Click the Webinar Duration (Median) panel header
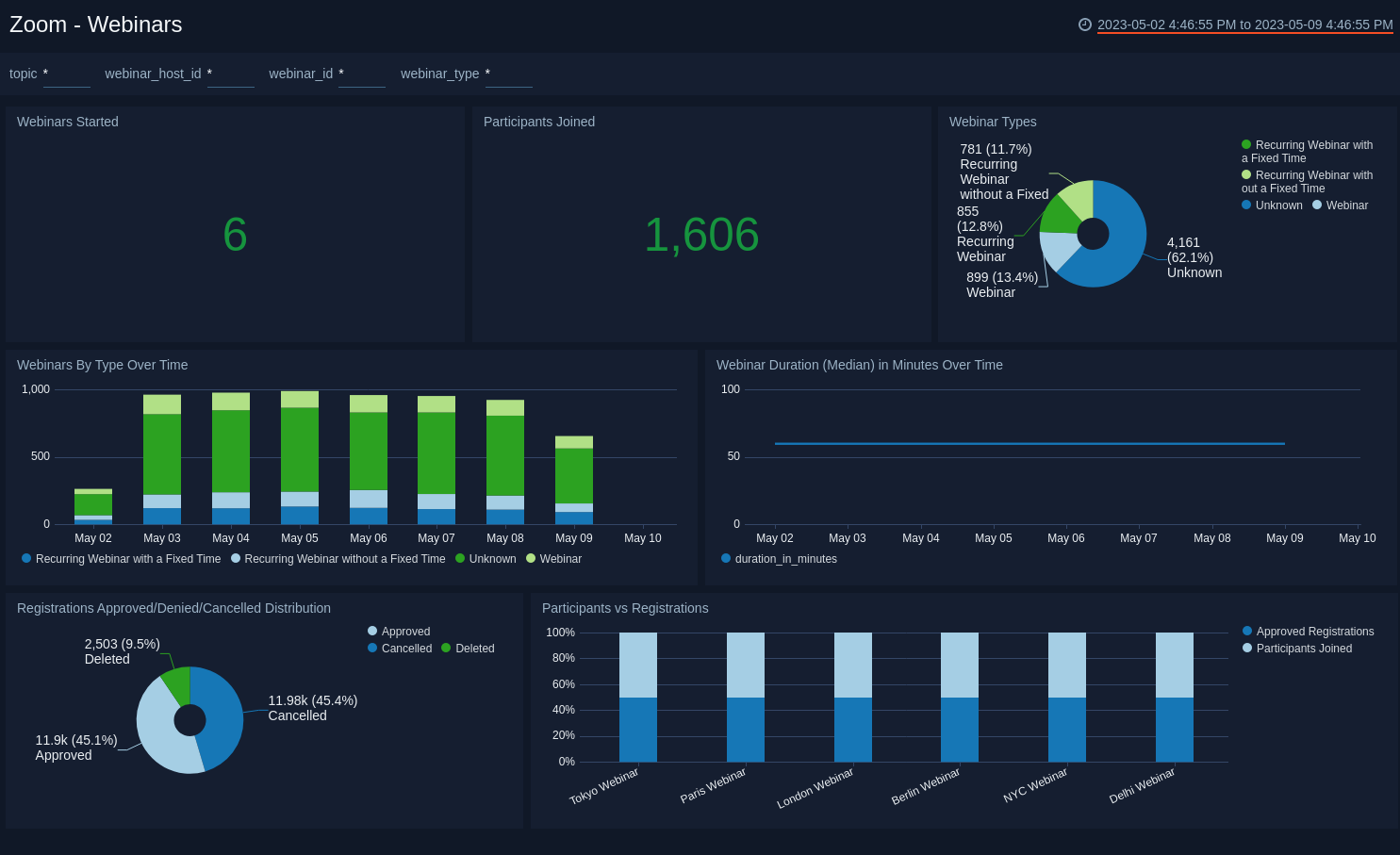The image size is (1400, 855). pos(859,365)
